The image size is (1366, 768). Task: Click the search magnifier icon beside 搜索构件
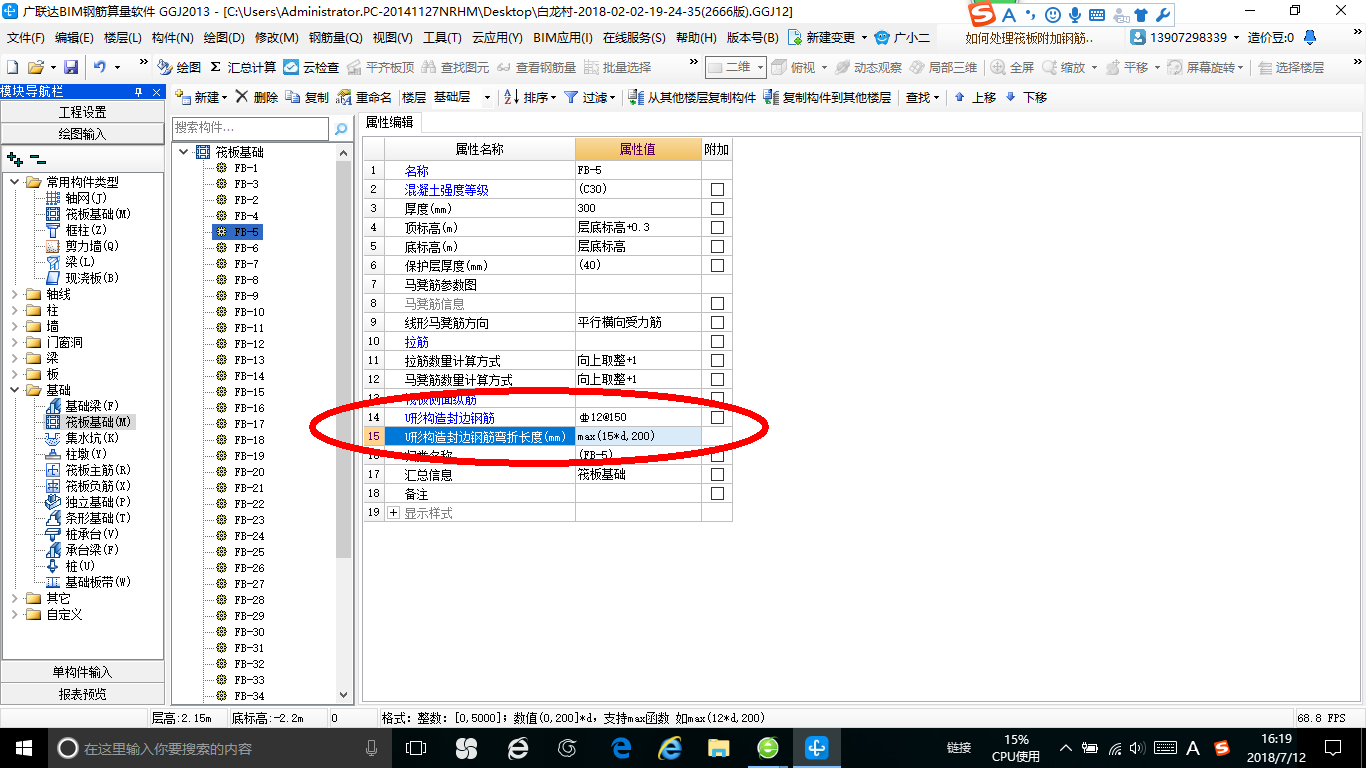[x=341, y=128]
